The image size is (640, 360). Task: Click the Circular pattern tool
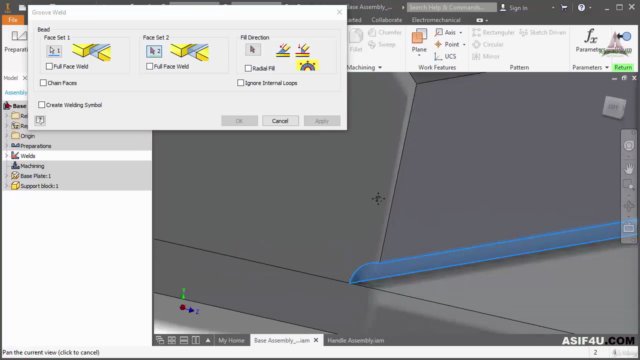488,44
